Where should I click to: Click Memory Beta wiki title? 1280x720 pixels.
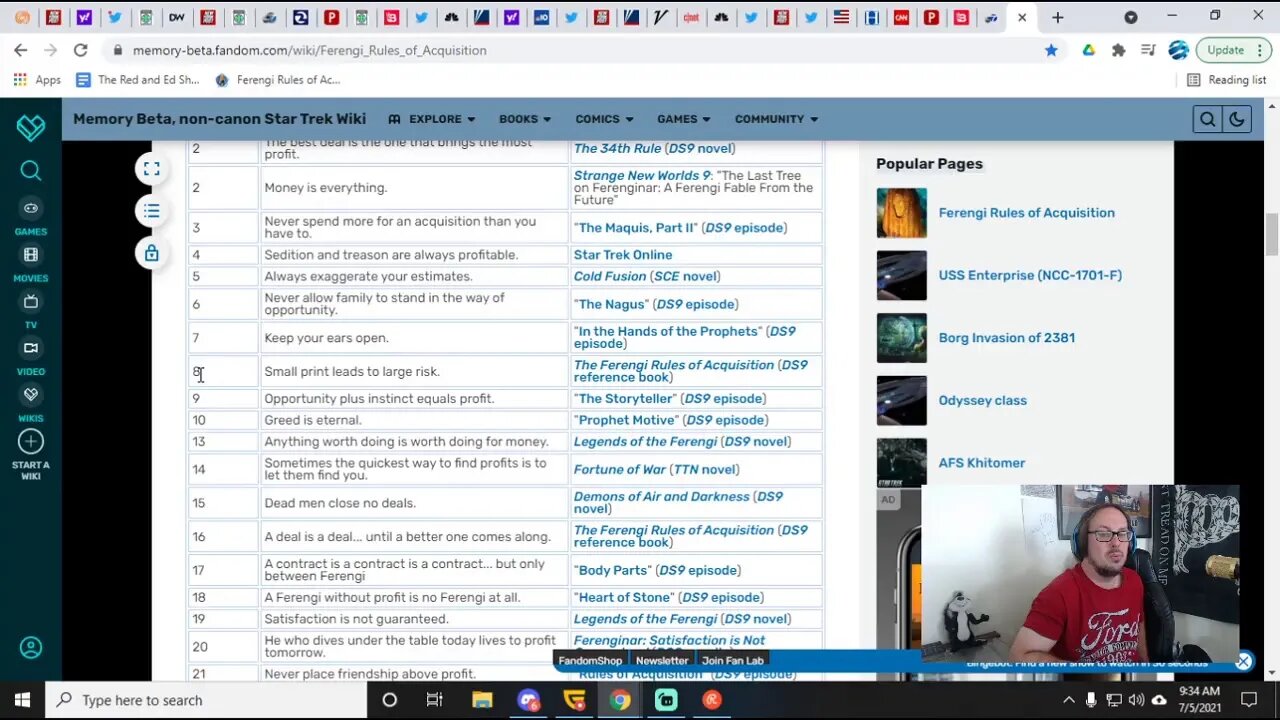coord(219,119)
